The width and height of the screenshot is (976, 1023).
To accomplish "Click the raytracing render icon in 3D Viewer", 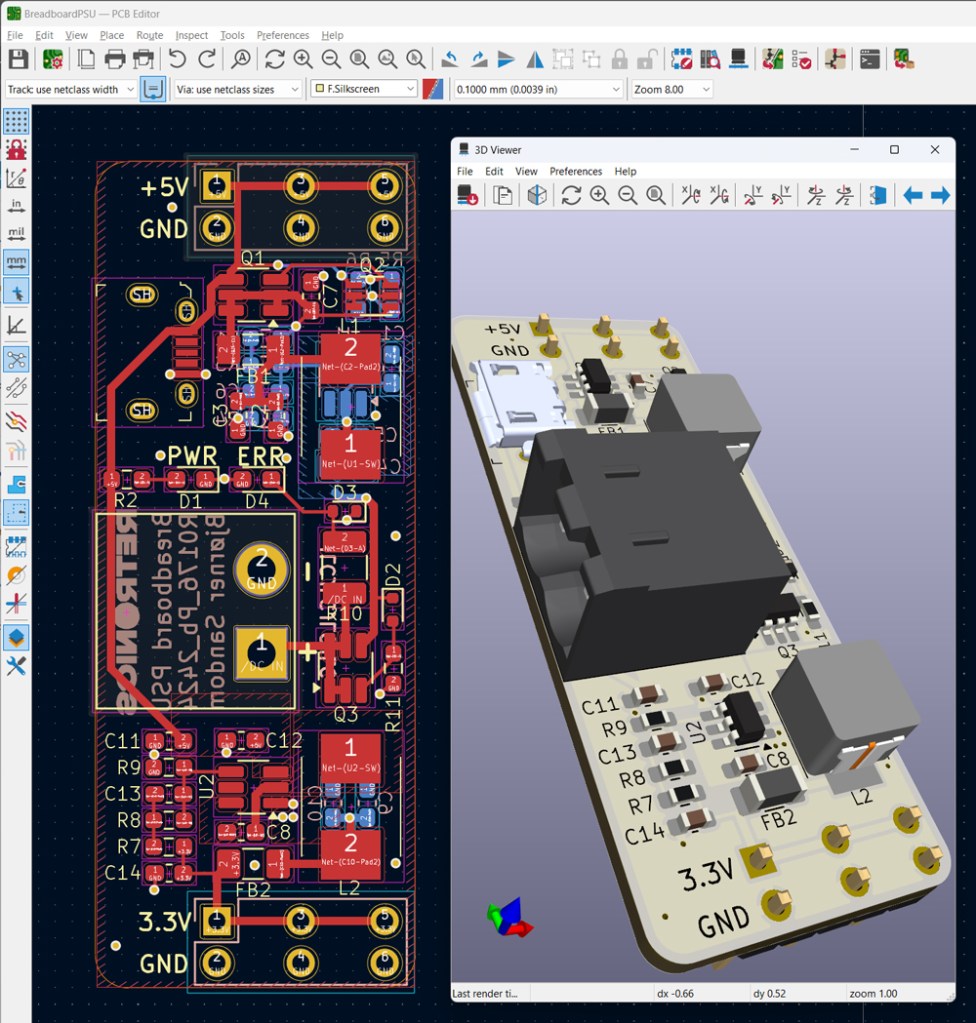I will click(x=537, y=196).
